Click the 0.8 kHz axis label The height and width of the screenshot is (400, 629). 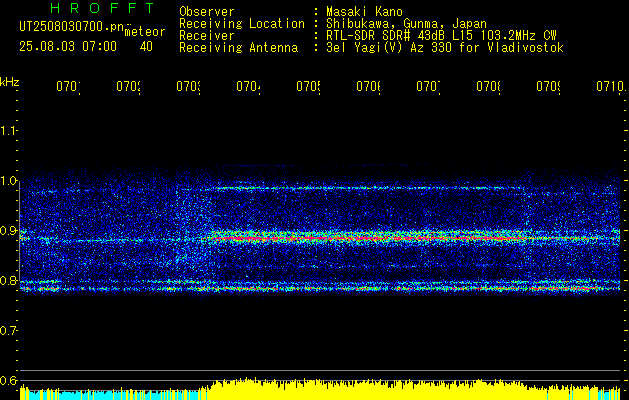tap(8, 280)
